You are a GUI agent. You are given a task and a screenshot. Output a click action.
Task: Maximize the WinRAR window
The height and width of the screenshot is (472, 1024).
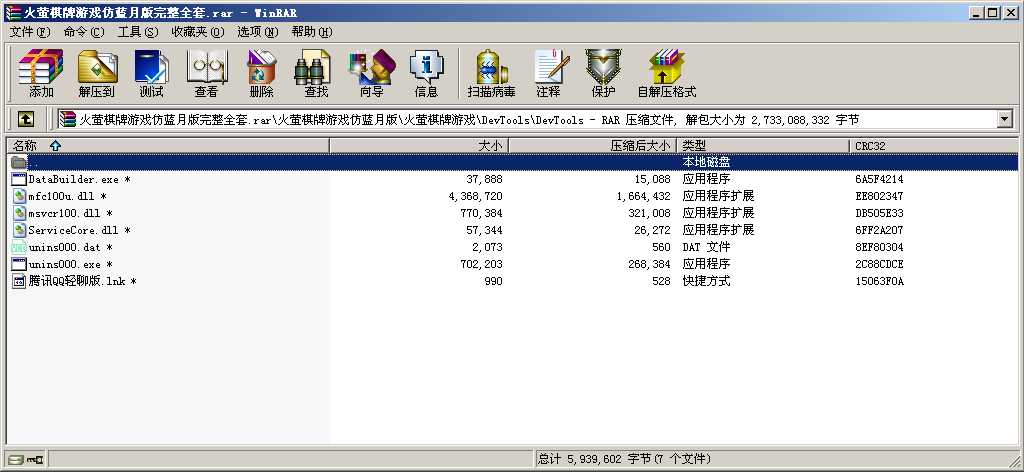993,12
